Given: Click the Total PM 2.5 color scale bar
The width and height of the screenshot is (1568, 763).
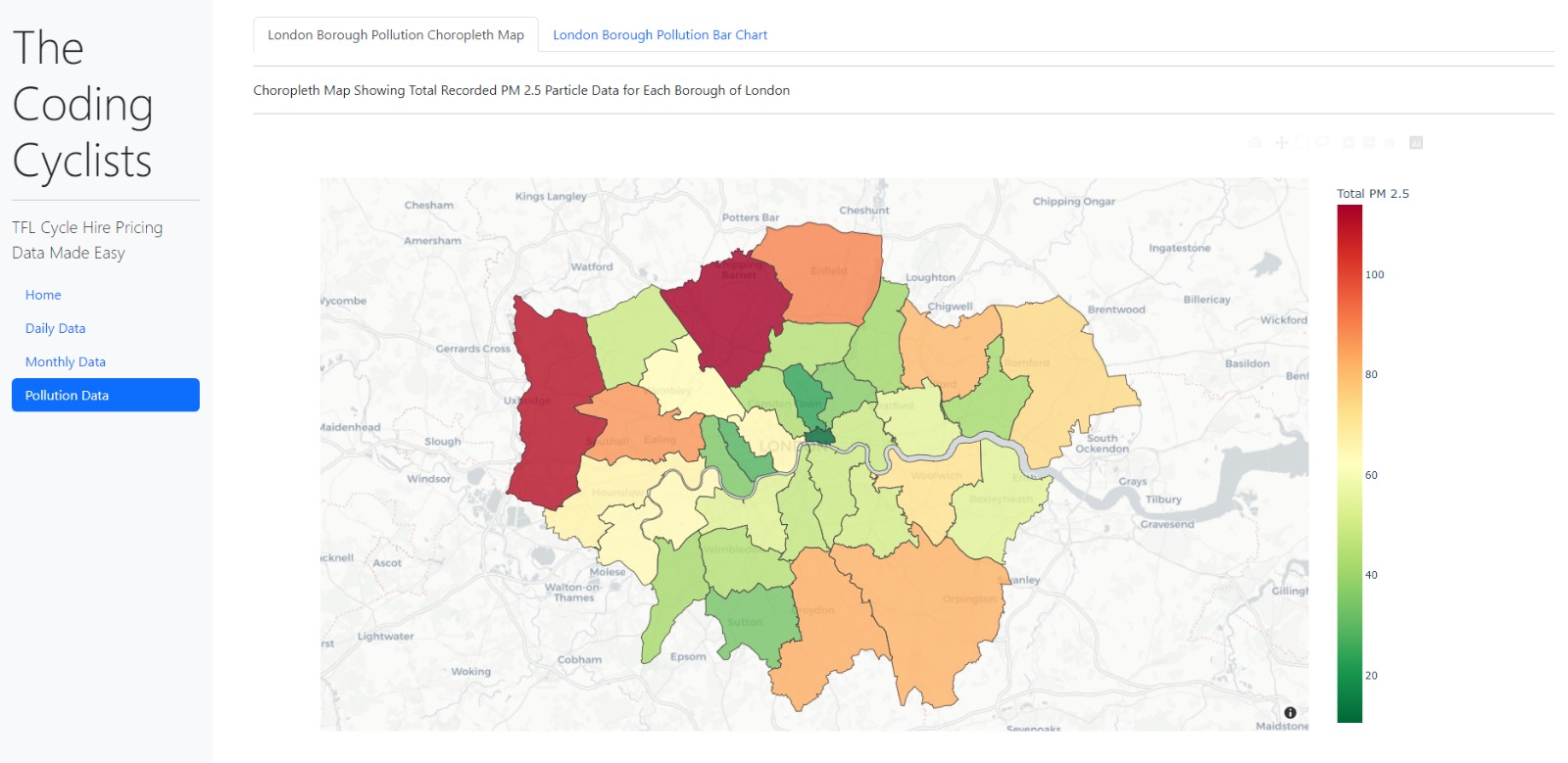Looking at the screenshot, I should pyautogui.click(x=1349, y=464).
